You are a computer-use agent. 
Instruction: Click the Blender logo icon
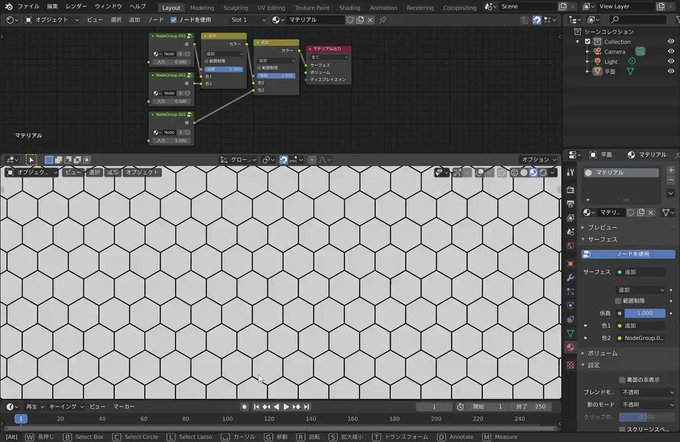tap(9, 7)
